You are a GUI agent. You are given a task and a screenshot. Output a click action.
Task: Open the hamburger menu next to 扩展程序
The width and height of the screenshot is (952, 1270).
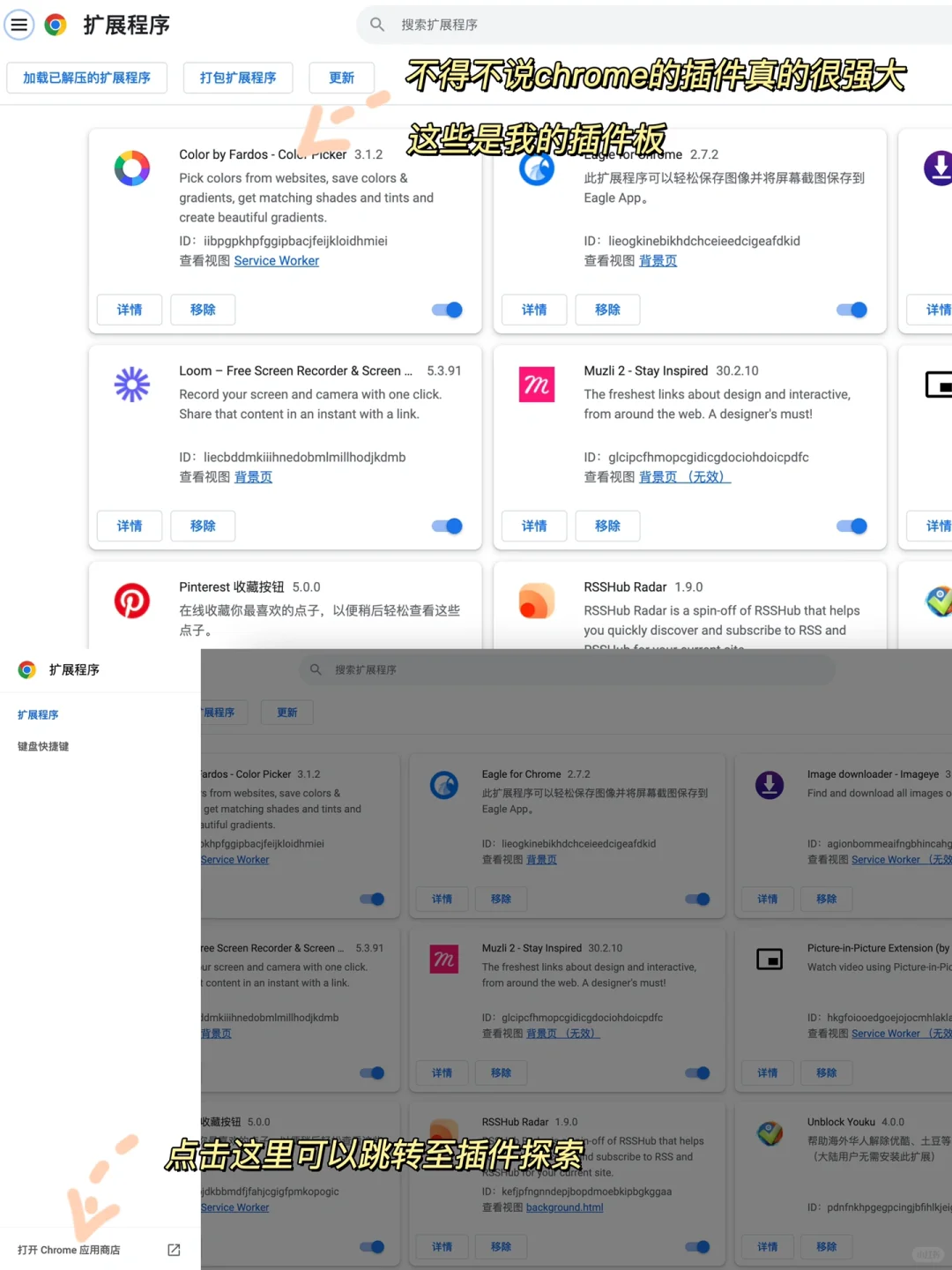pyautogui.click(x=19, y=25)
